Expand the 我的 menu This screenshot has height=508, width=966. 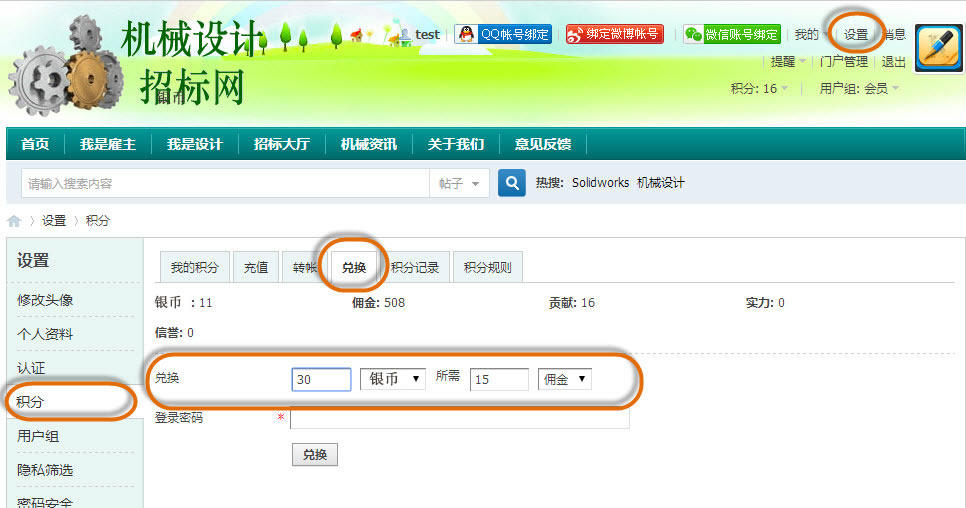[x=810, y=34]
